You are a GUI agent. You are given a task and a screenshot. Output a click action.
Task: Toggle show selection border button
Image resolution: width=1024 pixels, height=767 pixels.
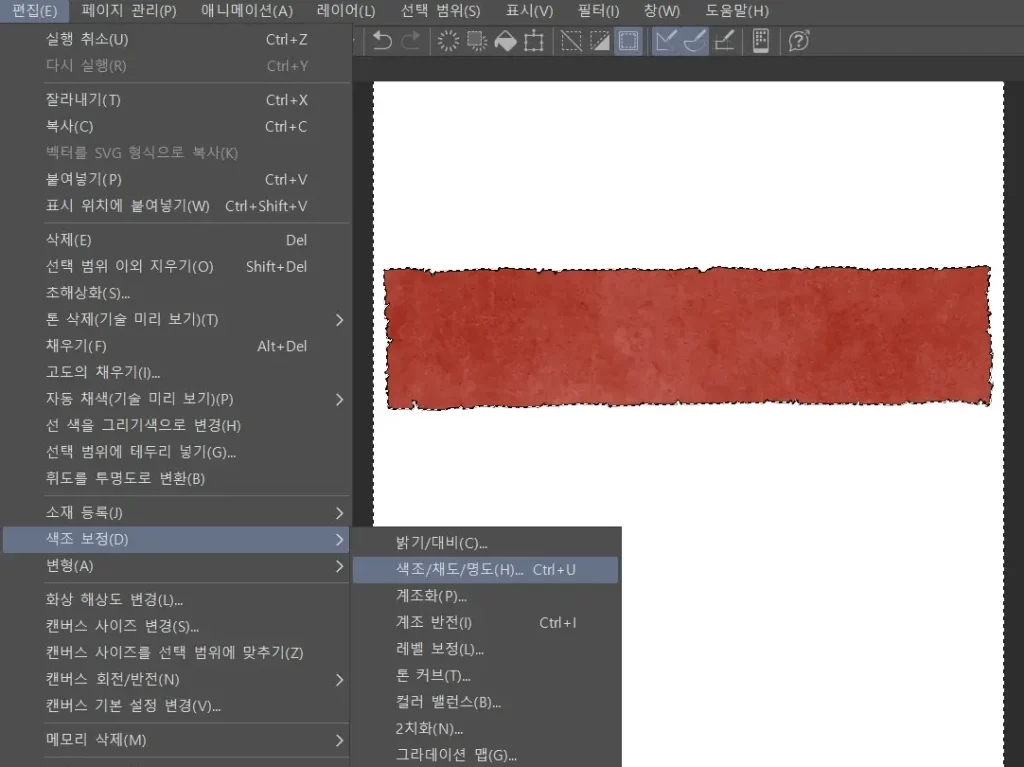pyautogui.click(x=628, y=41)
